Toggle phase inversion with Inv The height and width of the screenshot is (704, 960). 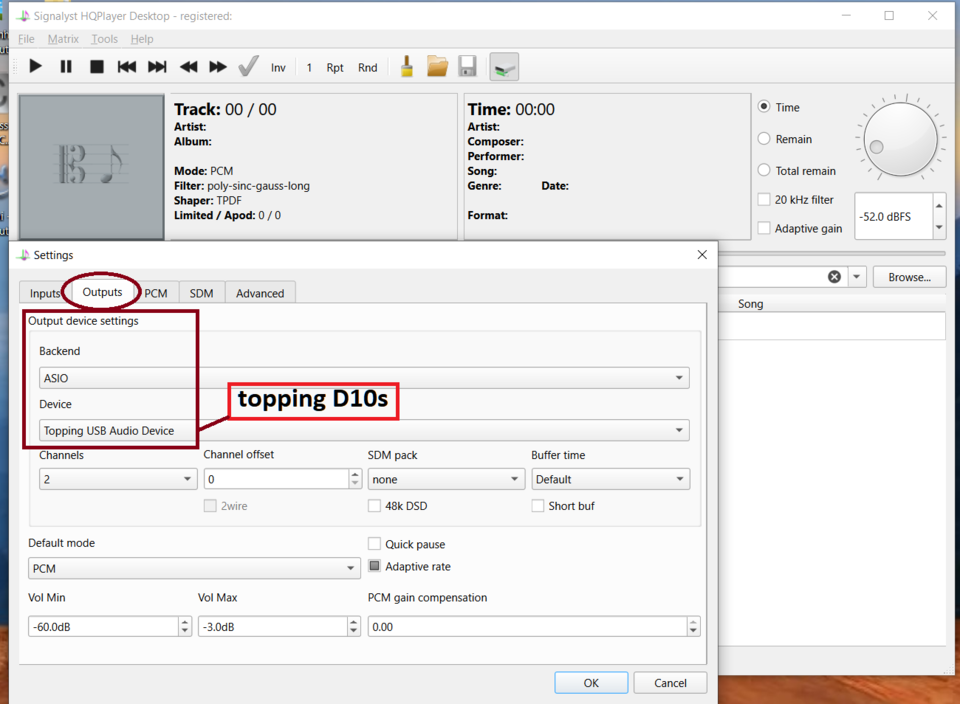click(x=278, y=67)
